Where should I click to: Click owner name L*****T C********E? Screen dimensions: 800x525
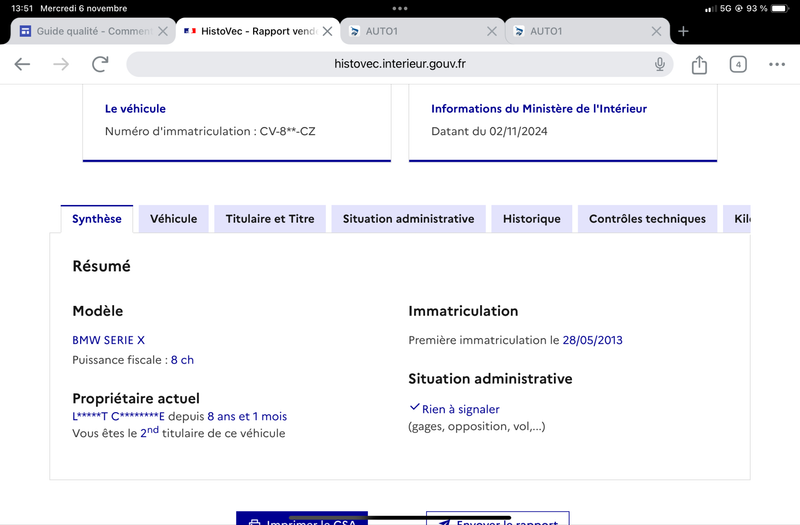(118, 416)
